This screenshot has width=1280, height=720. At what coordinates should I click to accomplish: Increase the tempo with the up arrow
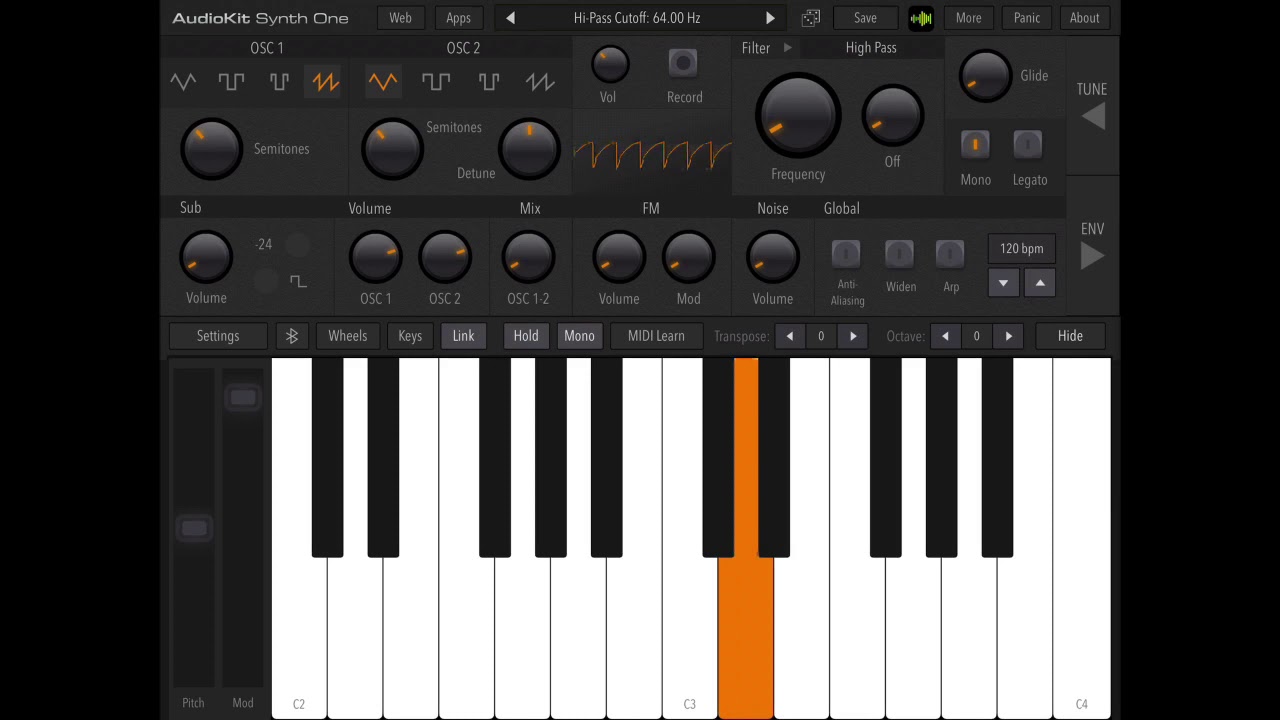[x=1040, y=284]
